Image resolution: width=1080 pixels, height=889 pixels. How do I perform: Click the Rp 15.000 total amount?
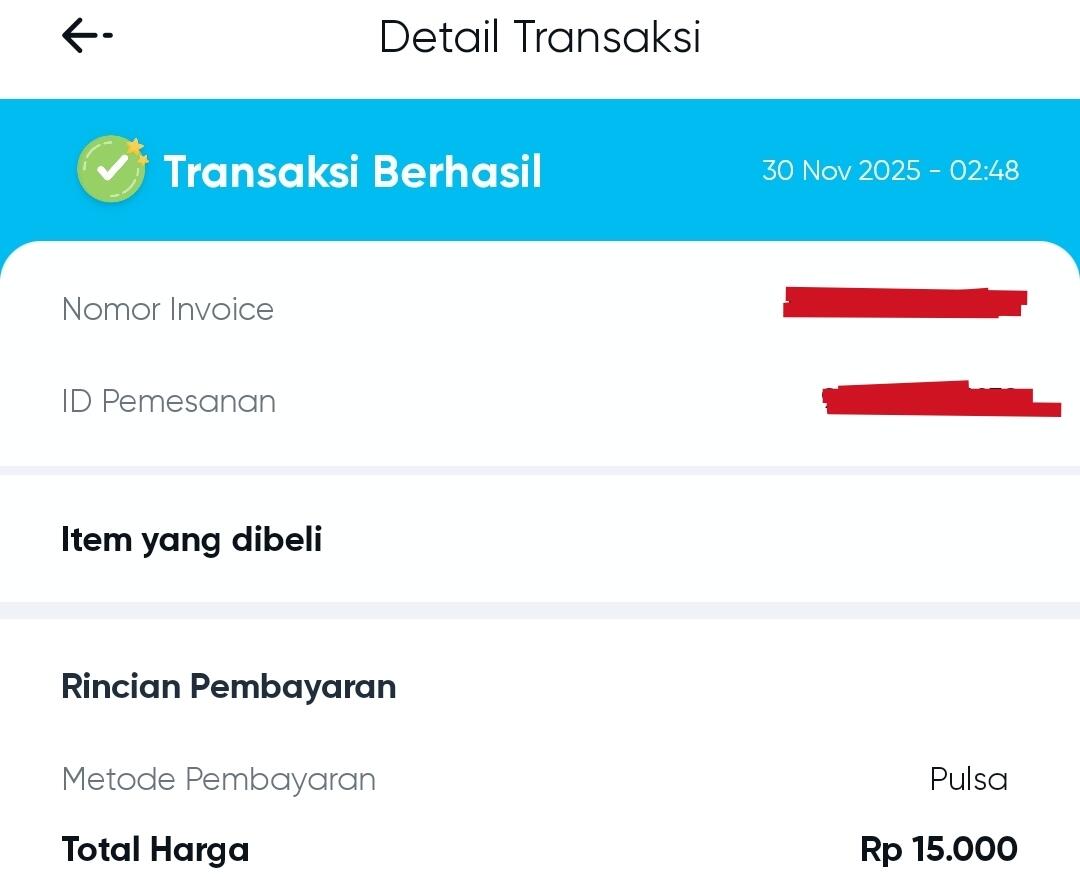(x=937, y=848)
